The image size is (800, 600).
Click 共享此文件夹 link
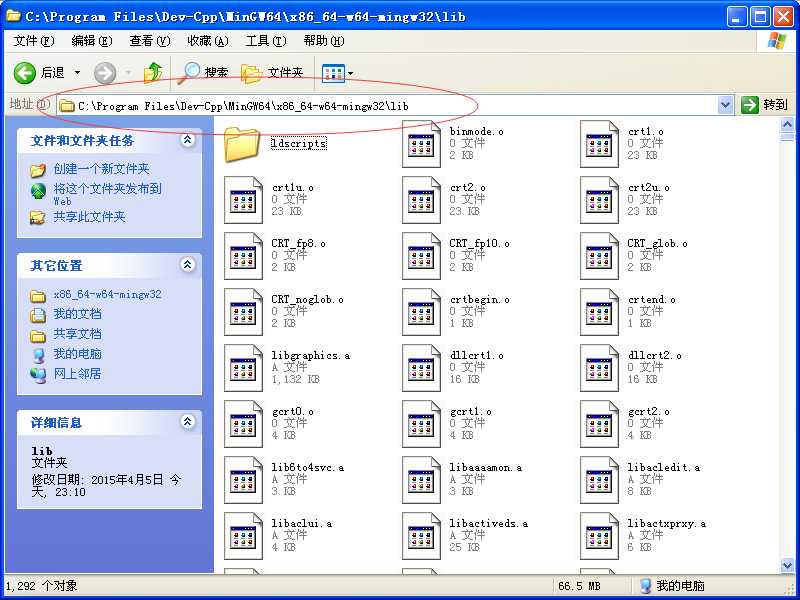89,217
